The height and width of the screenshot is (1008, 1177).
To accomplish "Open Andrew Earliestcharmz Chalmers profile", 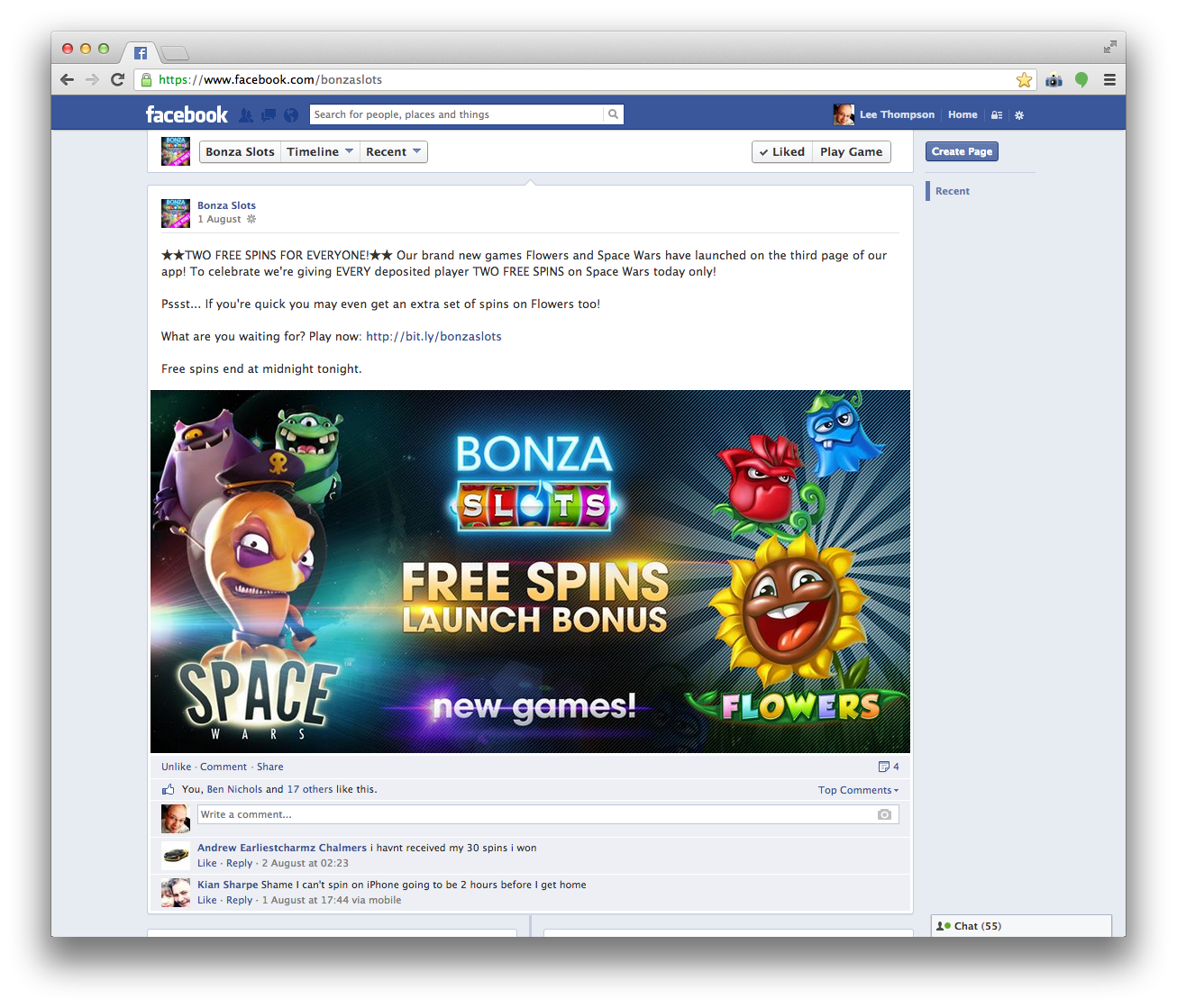I will coord(282,848).
